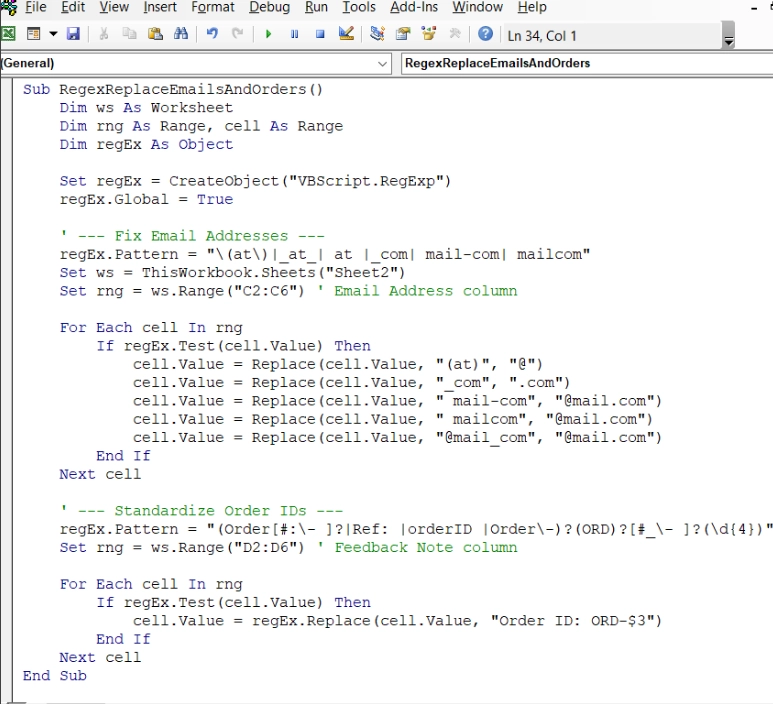This screenshot has height=704, width=773.
Task: Click the Save icon in toolbar
Action: click(x=73, y=35)
